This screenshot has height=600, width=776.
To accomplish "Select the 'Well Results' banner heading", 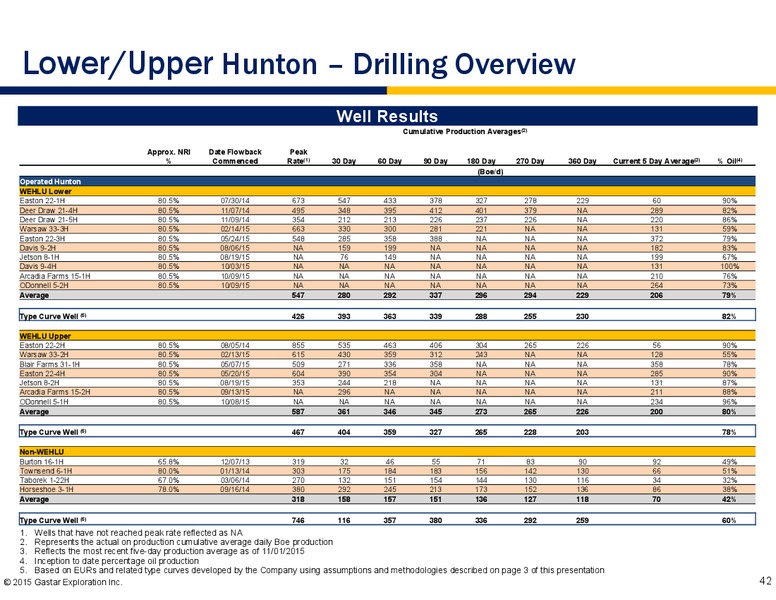I will (387, 116).
